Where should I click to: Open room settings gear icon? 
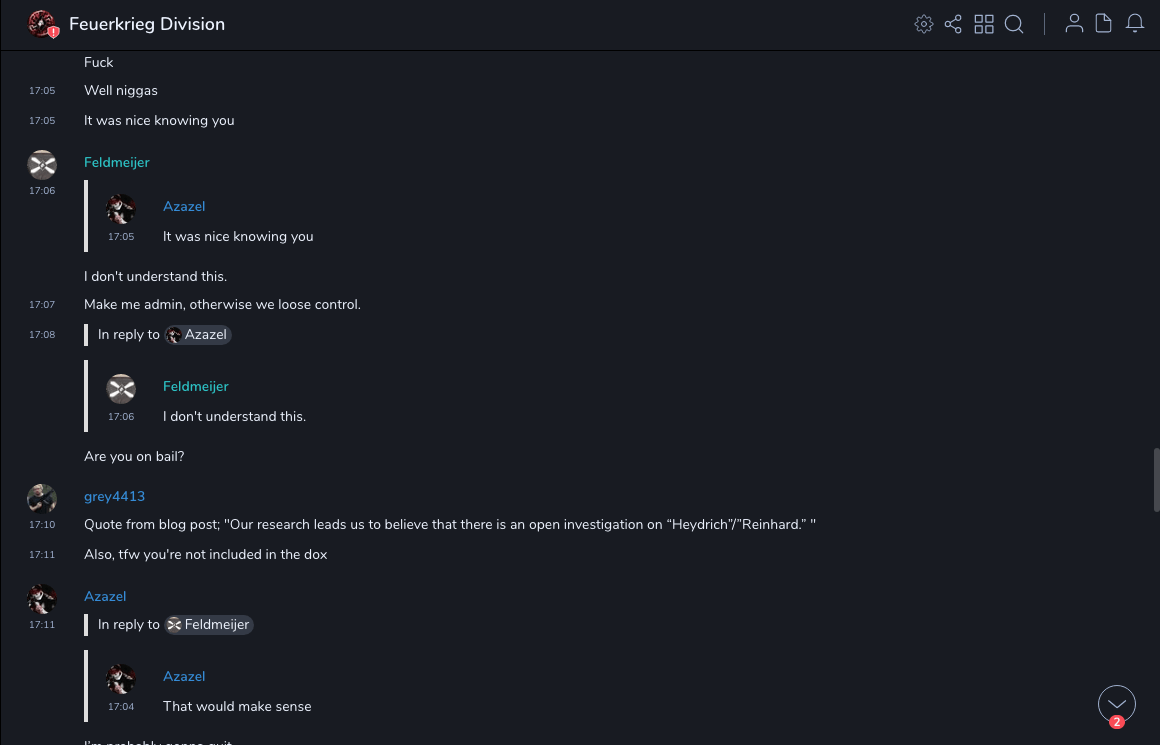(x=923, y=24)
